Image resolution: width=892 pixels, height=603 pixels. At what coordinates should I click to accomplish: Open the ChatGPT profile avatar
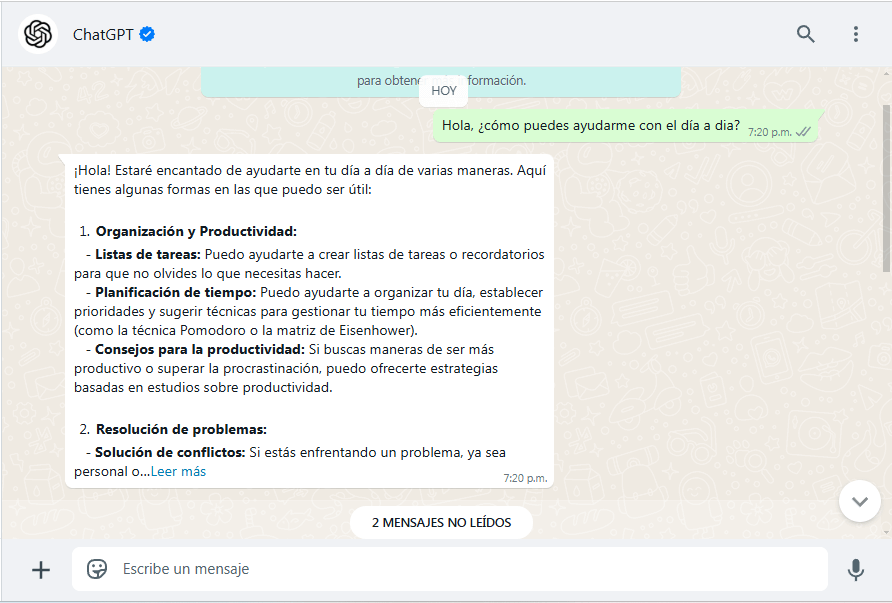click(38, 34)
